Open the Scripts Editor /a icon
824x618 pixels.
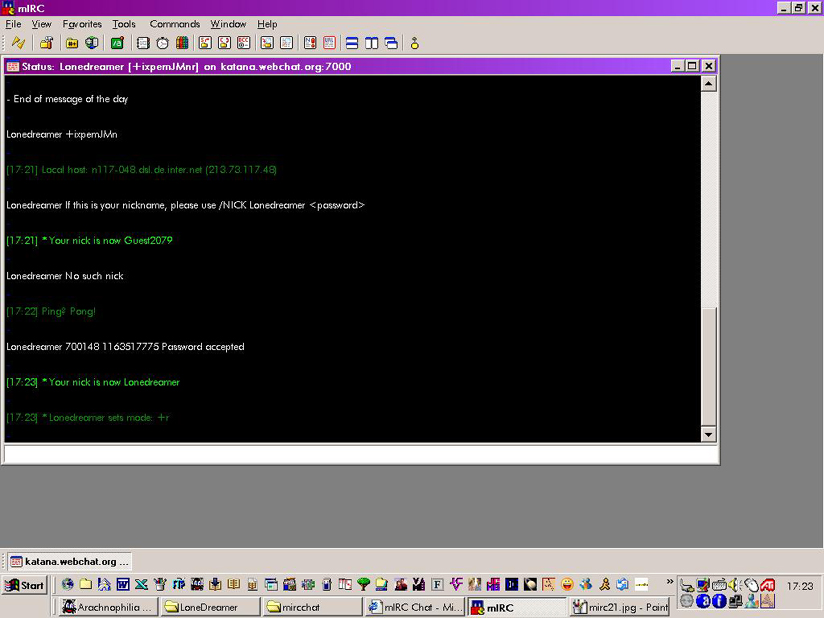(x=117, y=43)
